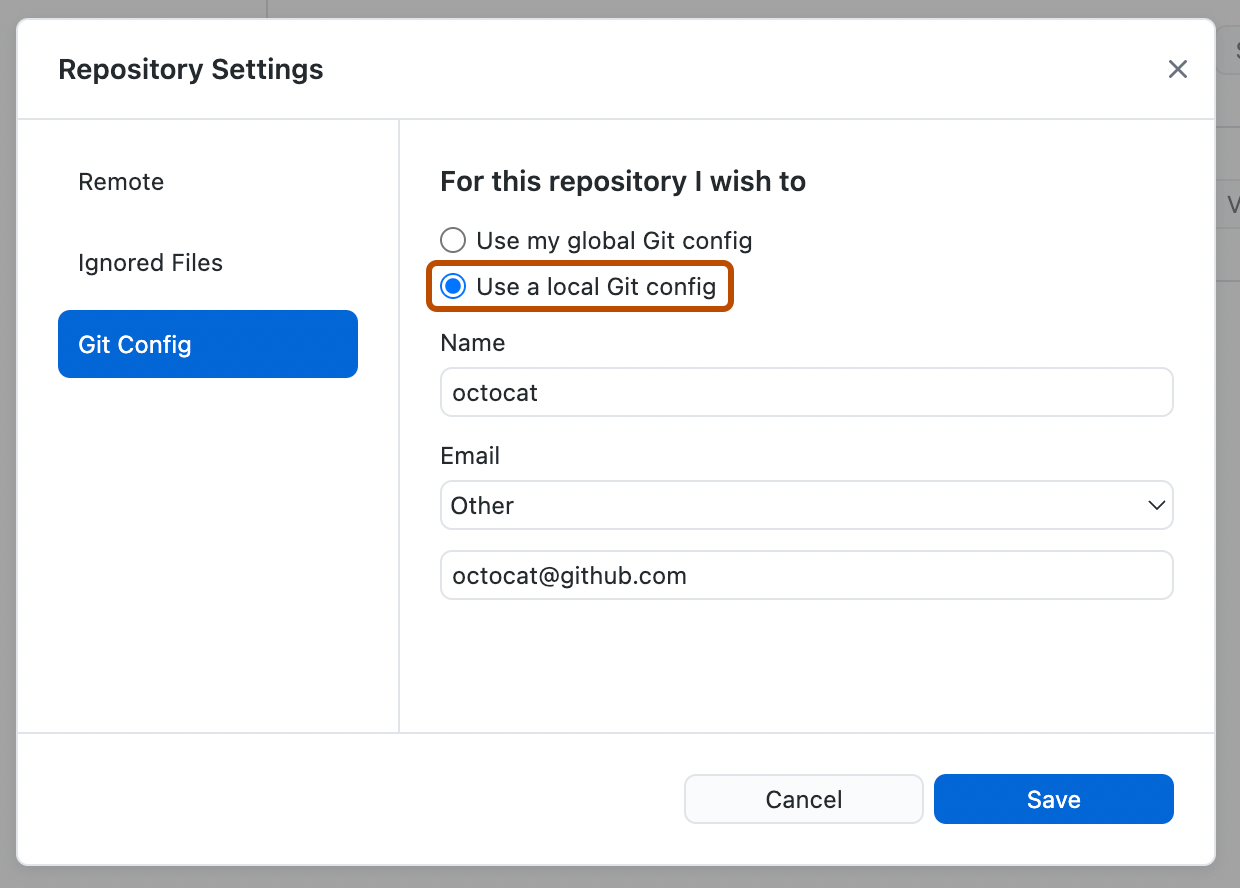Click the highlighted local Git config radio
Screen dimensions: 1240x888
click(453, 286)
